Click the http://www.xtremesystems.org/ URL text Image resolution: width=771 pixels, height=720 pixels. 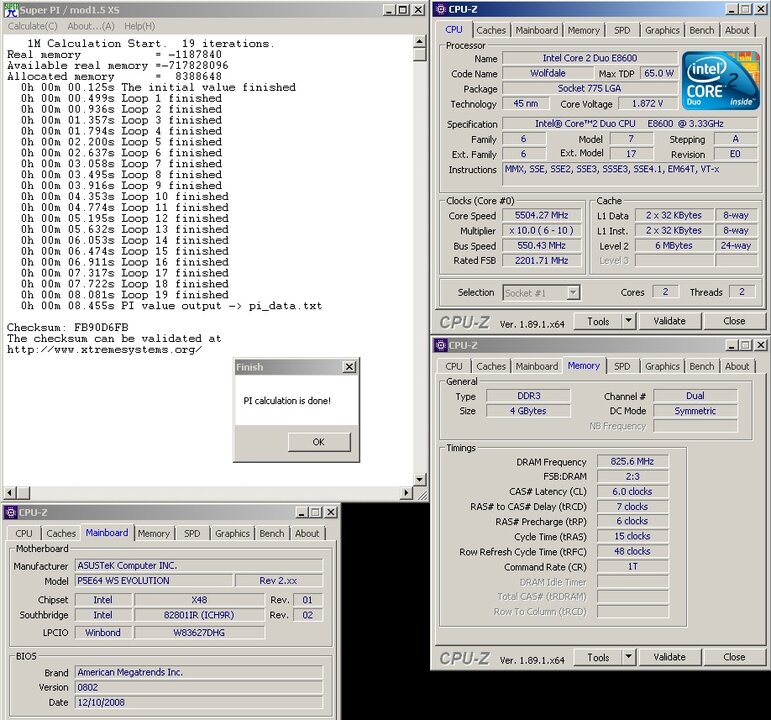pyautogui.click(x=104, y=350)
